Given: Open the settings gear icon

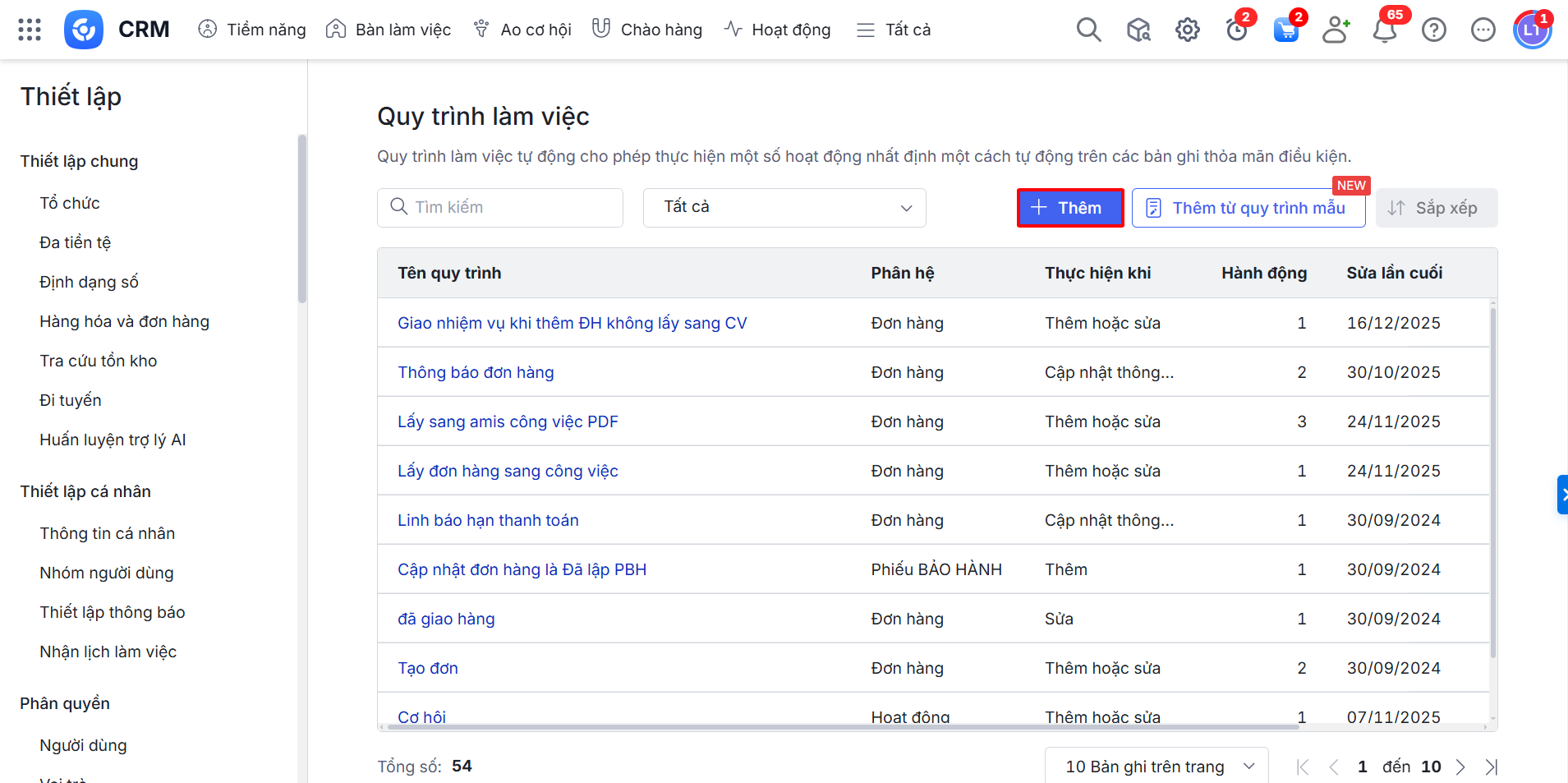Looking at the screenshot, I should point(1187,30).
